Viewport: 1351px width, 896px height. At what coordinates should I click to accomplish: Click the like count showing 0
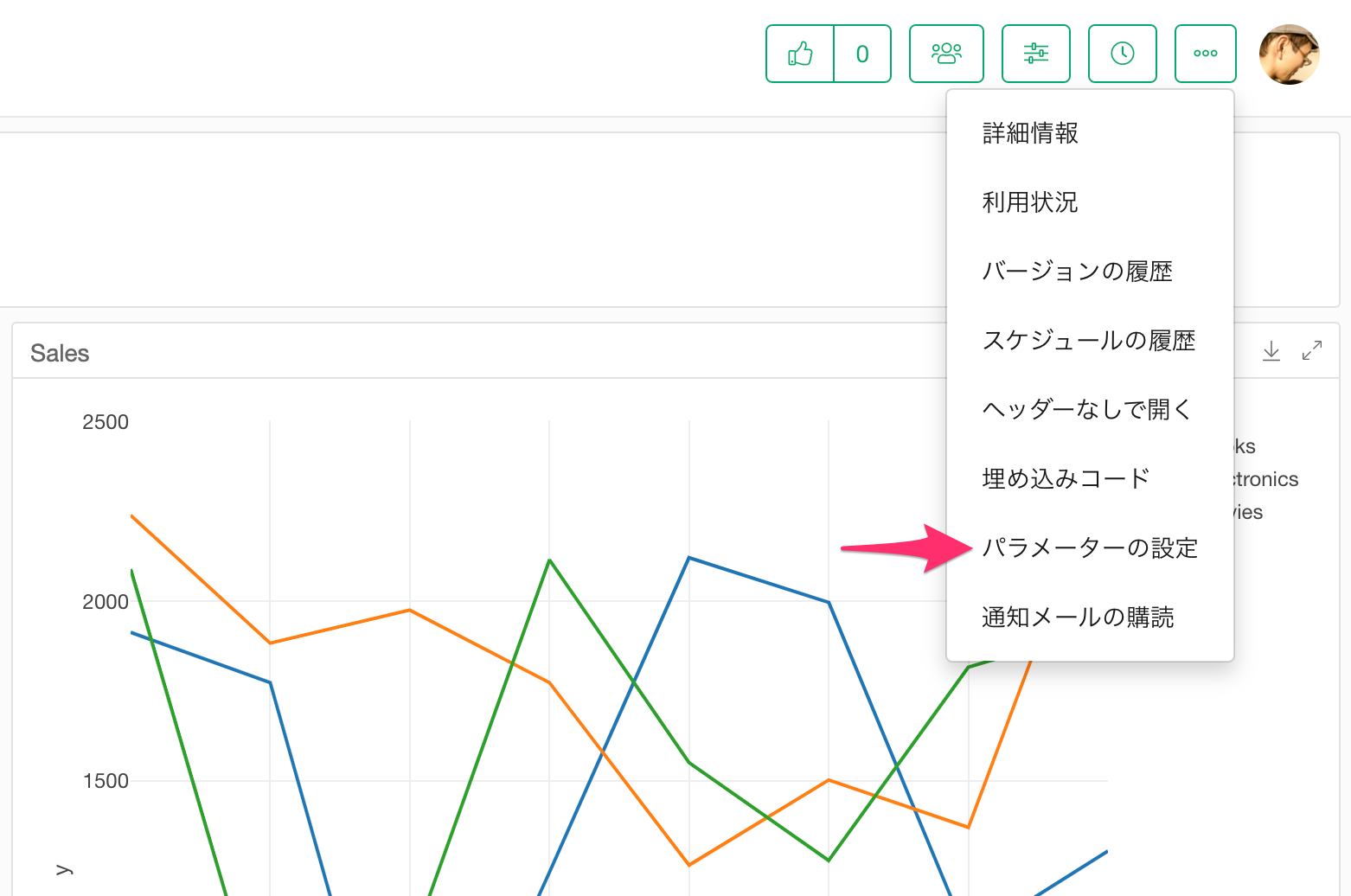coord(862,54)
